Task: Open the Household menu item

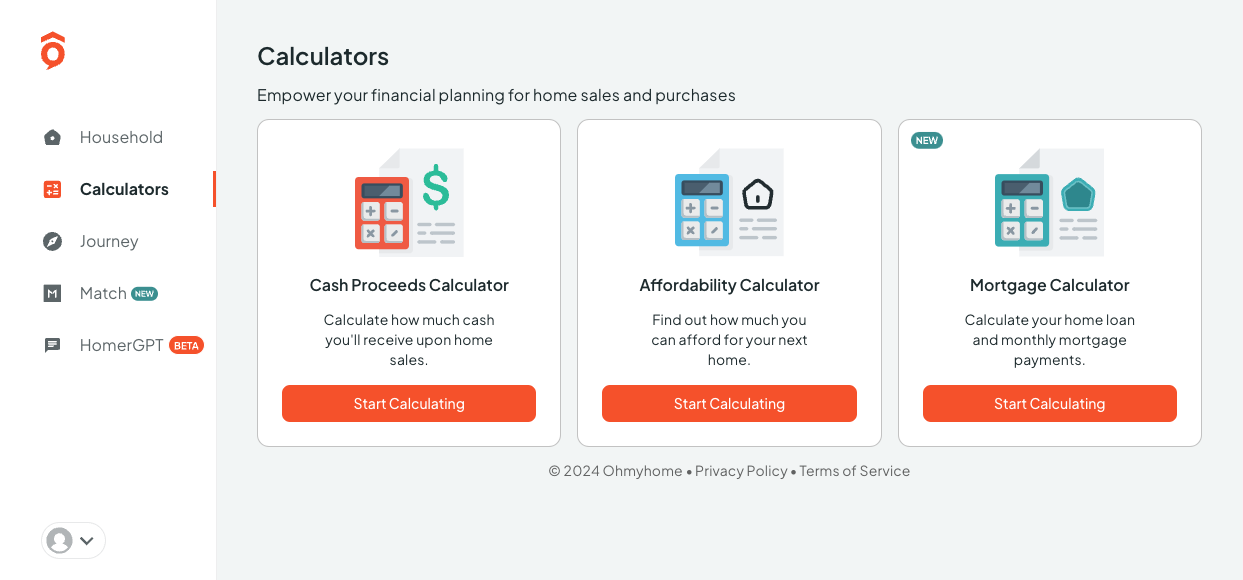Action: 121,137
